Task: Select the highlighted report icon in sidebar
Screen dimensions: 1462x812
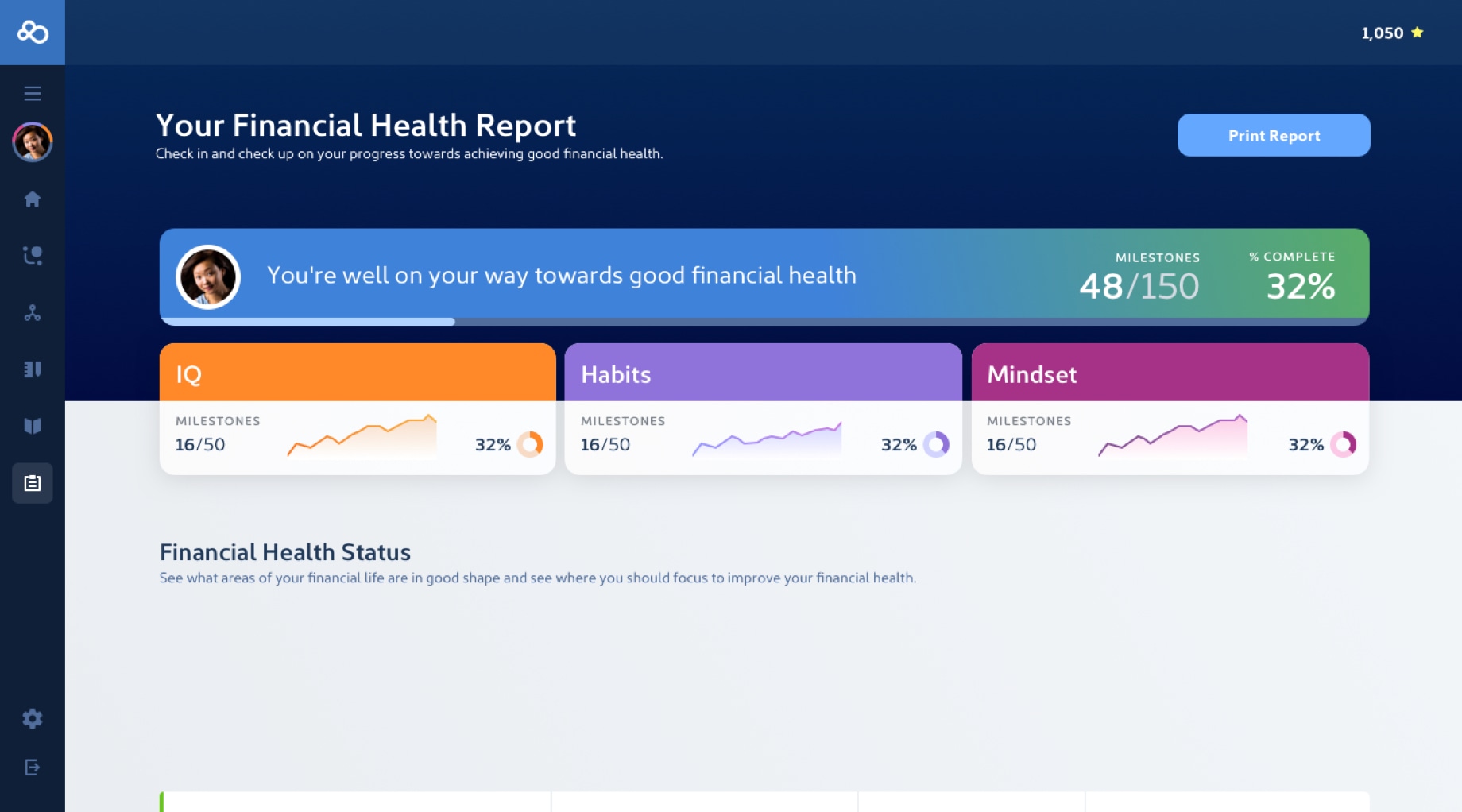Action: pyautogui.click(x=32, y=483)
